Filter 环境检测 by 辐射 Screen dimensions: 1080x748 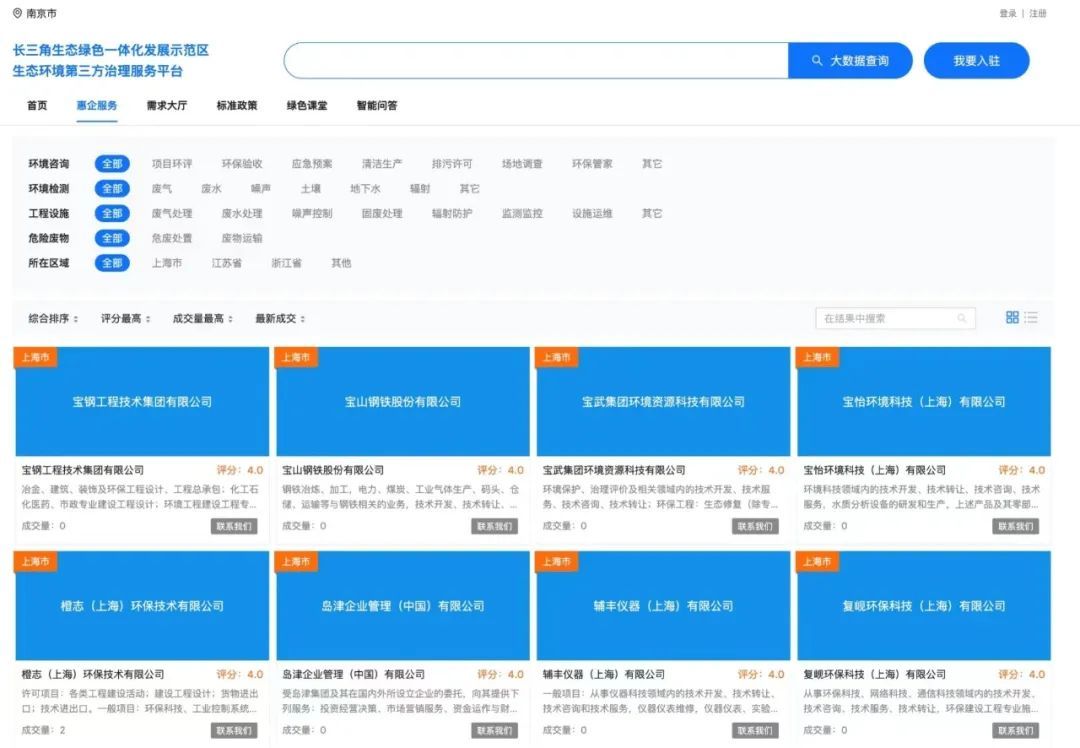pyautogui.click(x=420, y=189)
